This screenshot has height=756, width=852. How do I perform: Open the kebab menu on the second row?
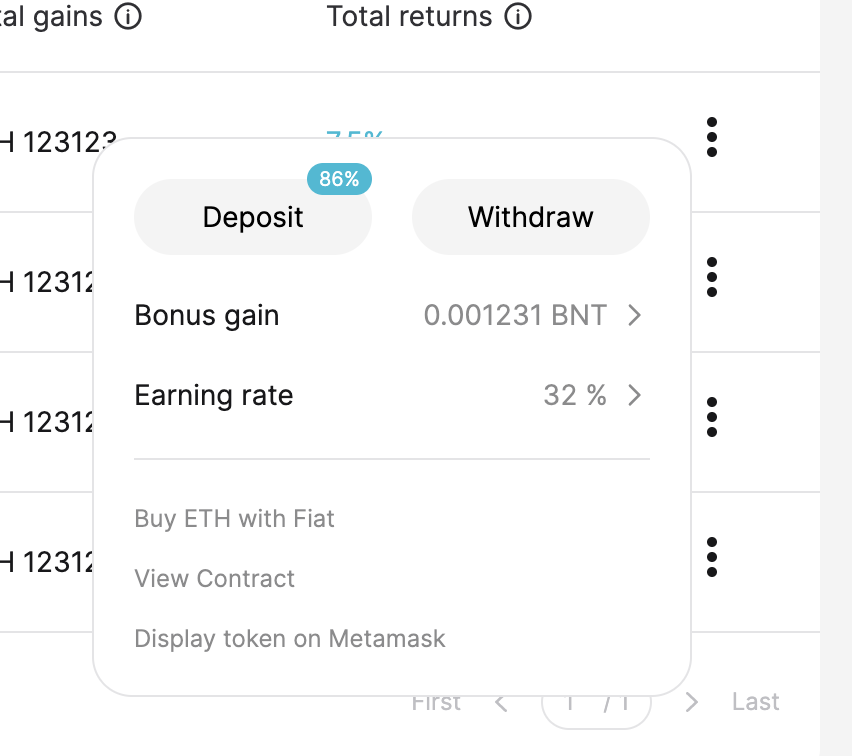tap(711, 278)
